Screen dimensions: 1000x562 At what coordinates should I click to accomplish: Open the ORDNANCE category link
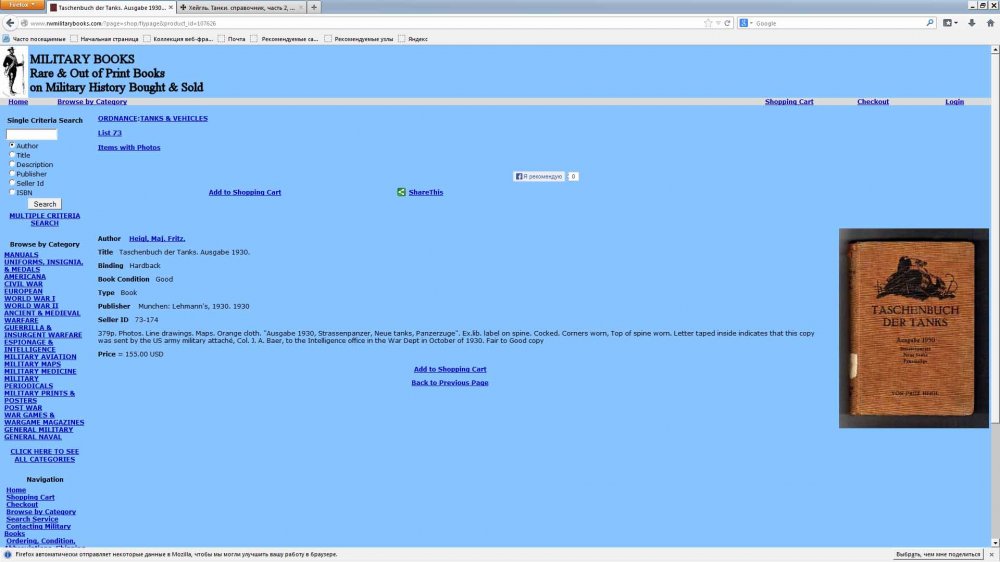[x=117, y=118]
